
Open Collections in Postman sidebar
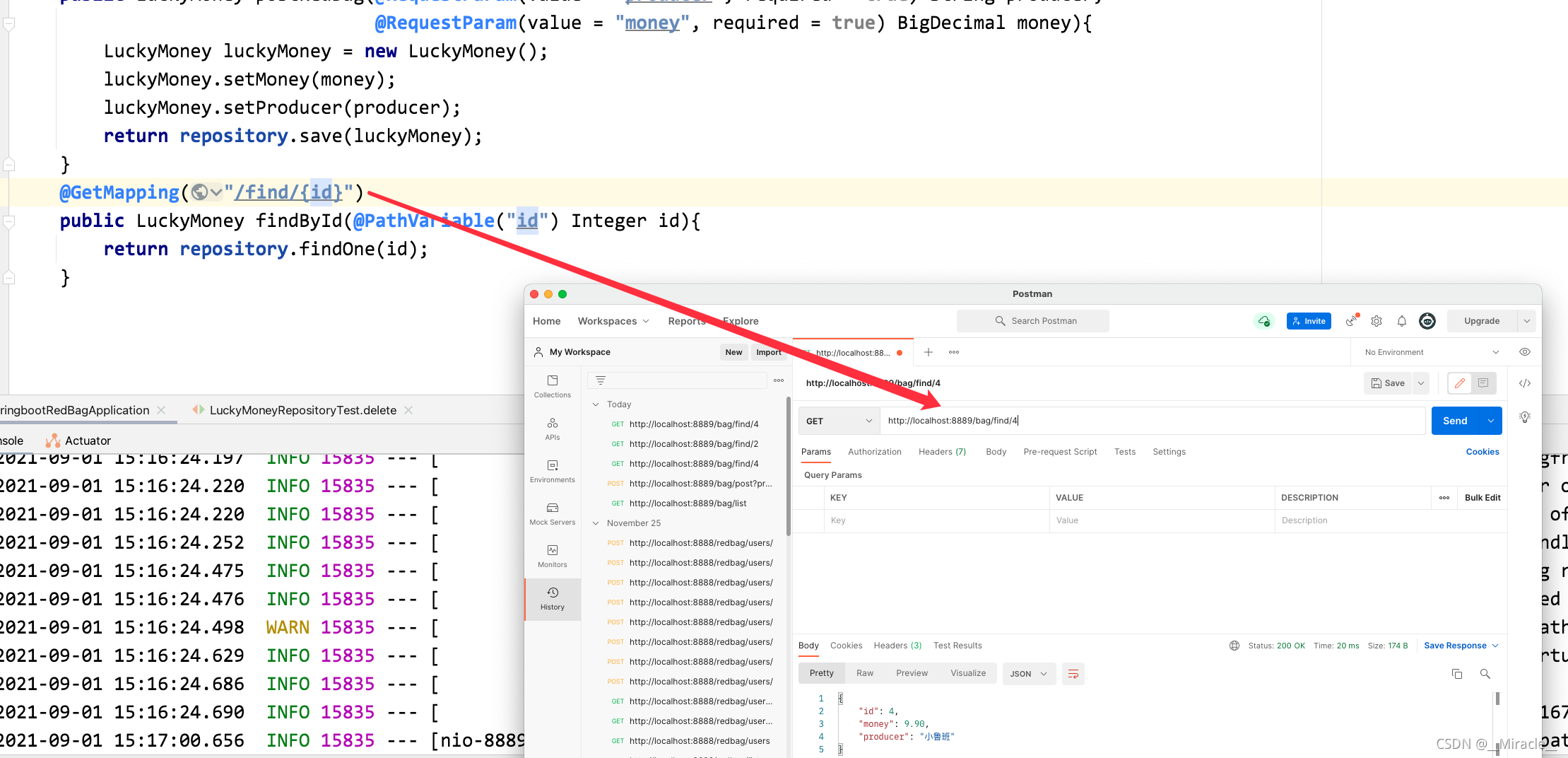553,386
